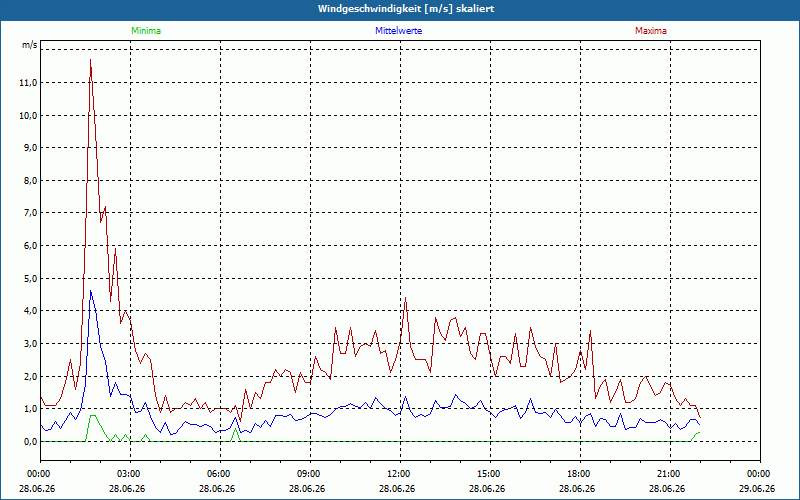800x500 pixels.
Task: Click the 1,0 y-axis value
Action: click(30, 409)
